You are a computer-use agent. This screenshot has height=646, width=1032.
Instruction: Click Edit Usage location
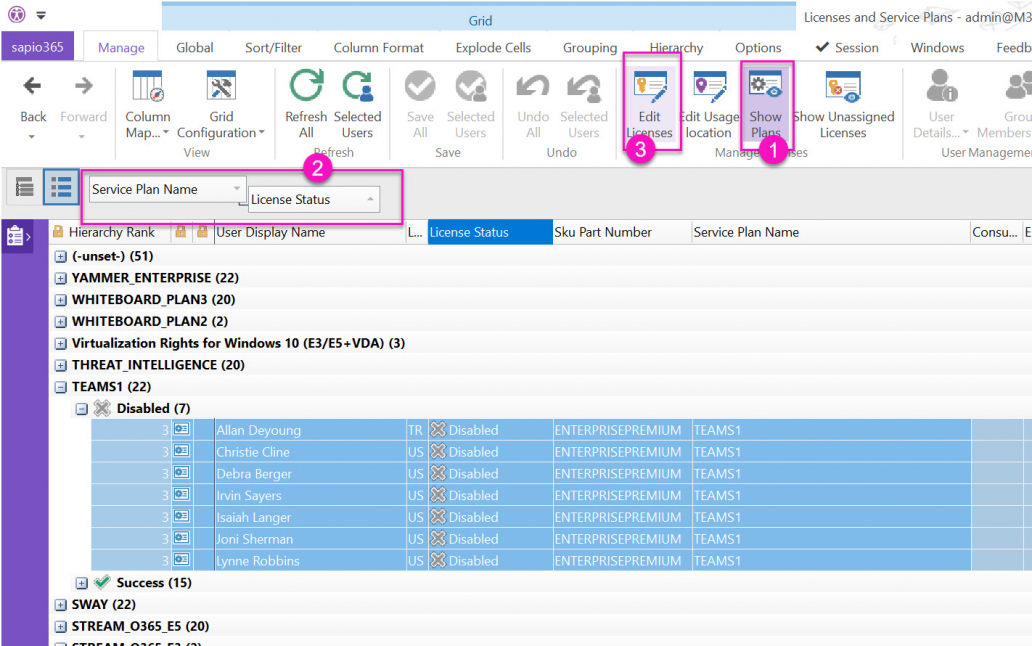tap(709, 105)
